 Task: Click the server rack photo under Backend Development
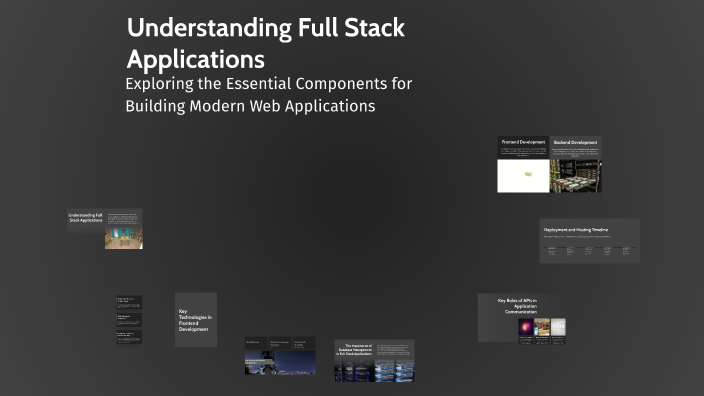(575, 176)
